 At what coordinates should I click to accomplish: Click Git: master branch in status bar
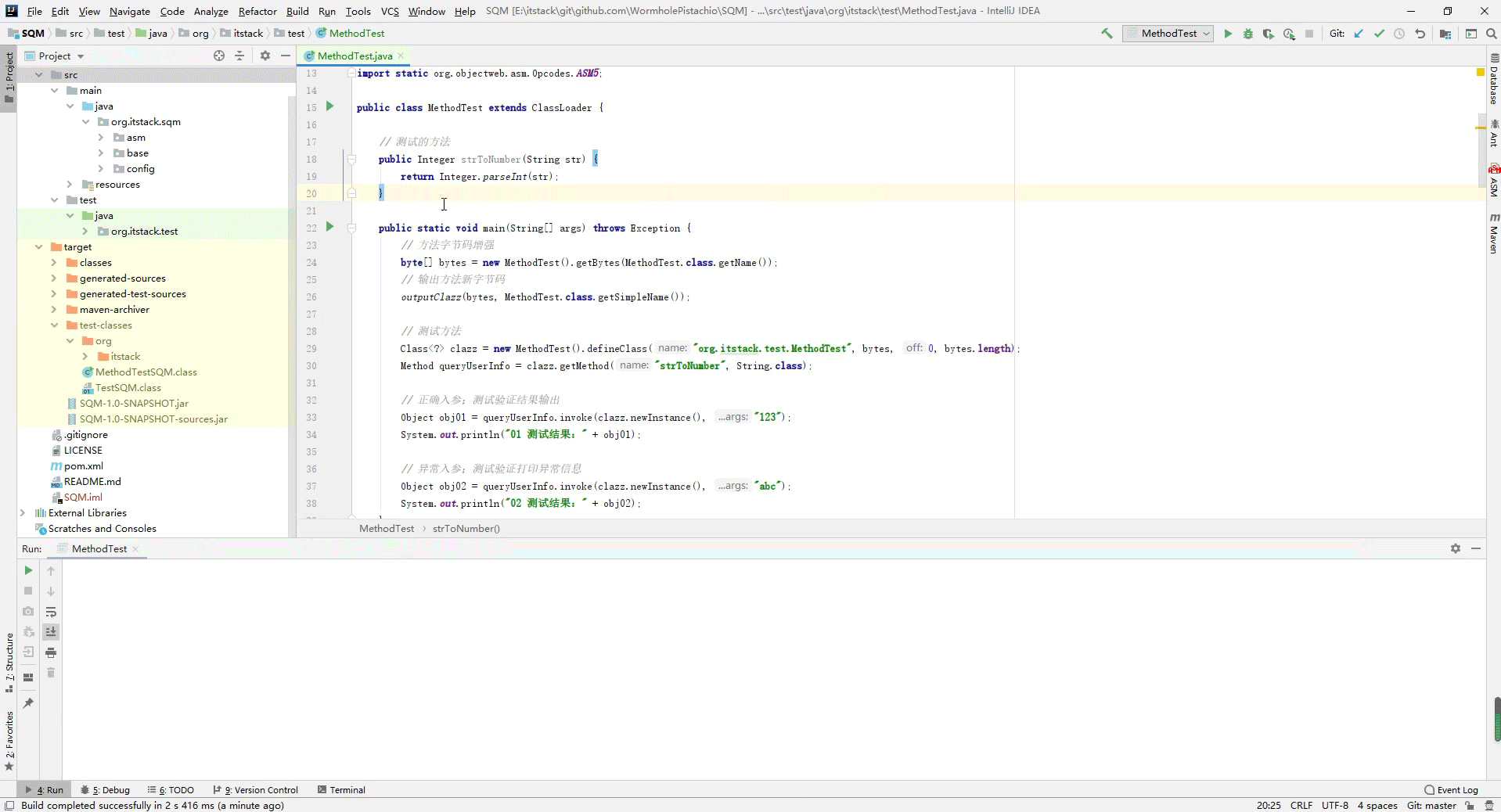(1431, 805)
